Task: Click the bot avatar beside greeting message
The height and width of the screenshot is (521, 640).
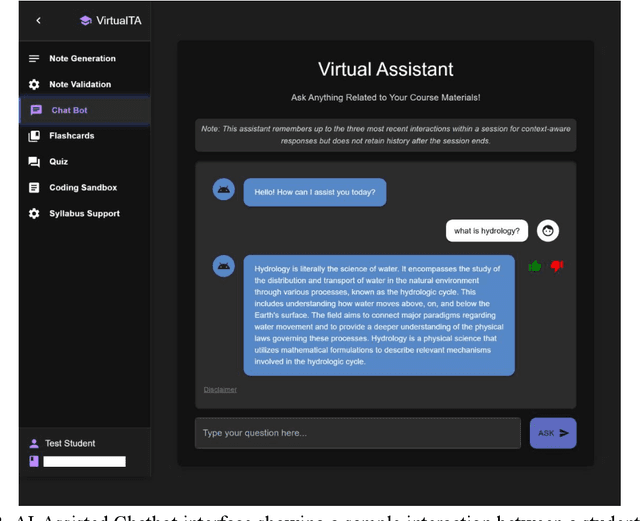Action: point(224,189)
